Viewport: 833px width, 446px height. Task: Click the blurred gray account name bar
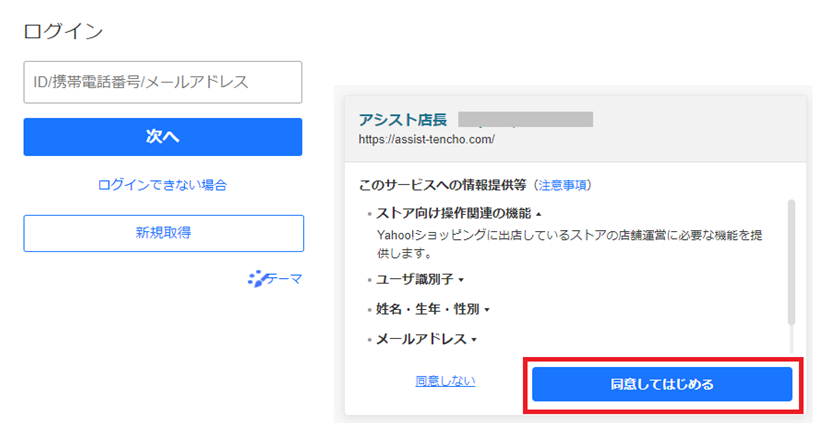523,120
